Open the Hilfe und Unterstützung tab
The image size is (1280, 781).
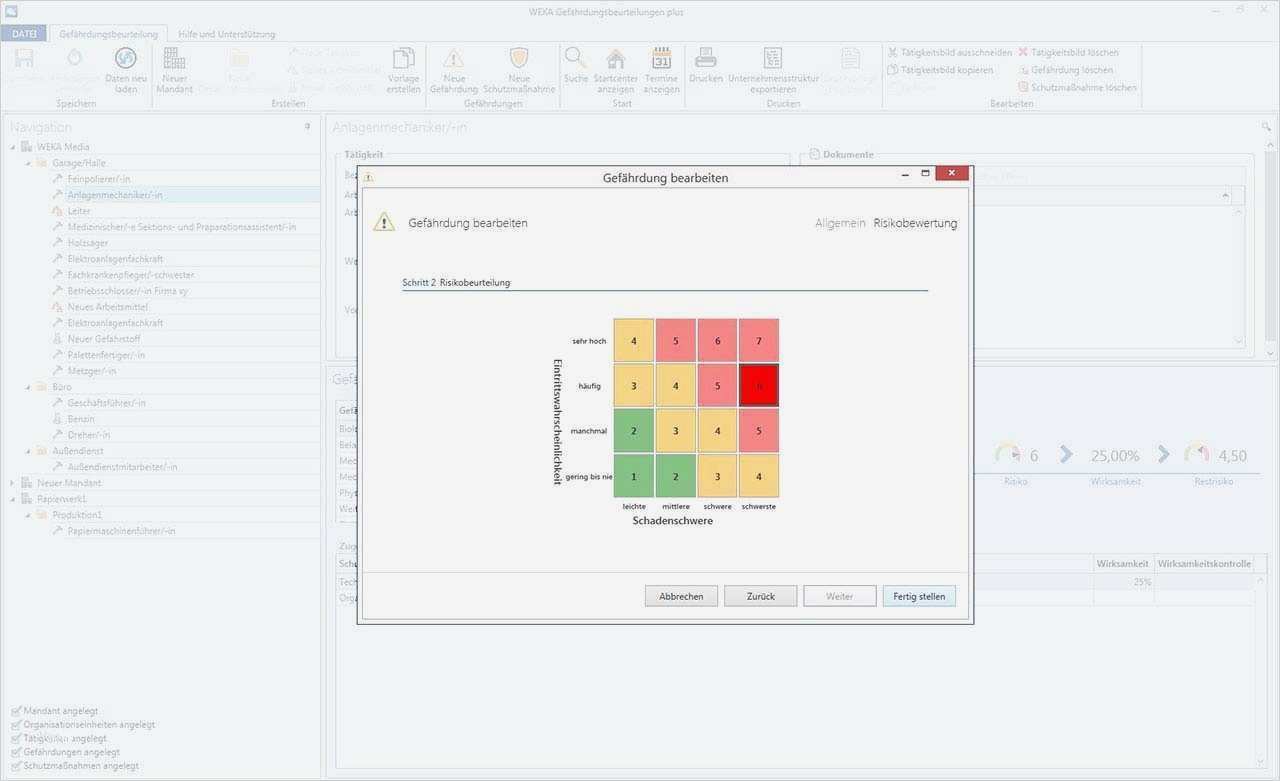226,34
